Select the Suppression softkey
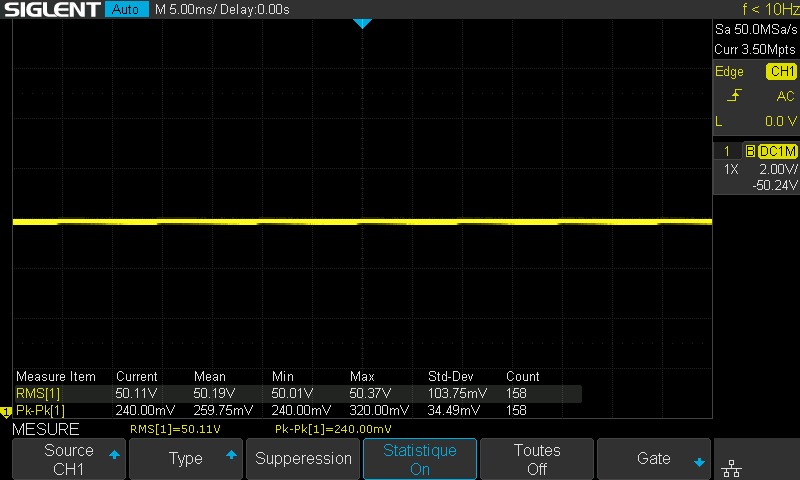The width and height of the screenshot is (800, 480). (x=303, y=459)
